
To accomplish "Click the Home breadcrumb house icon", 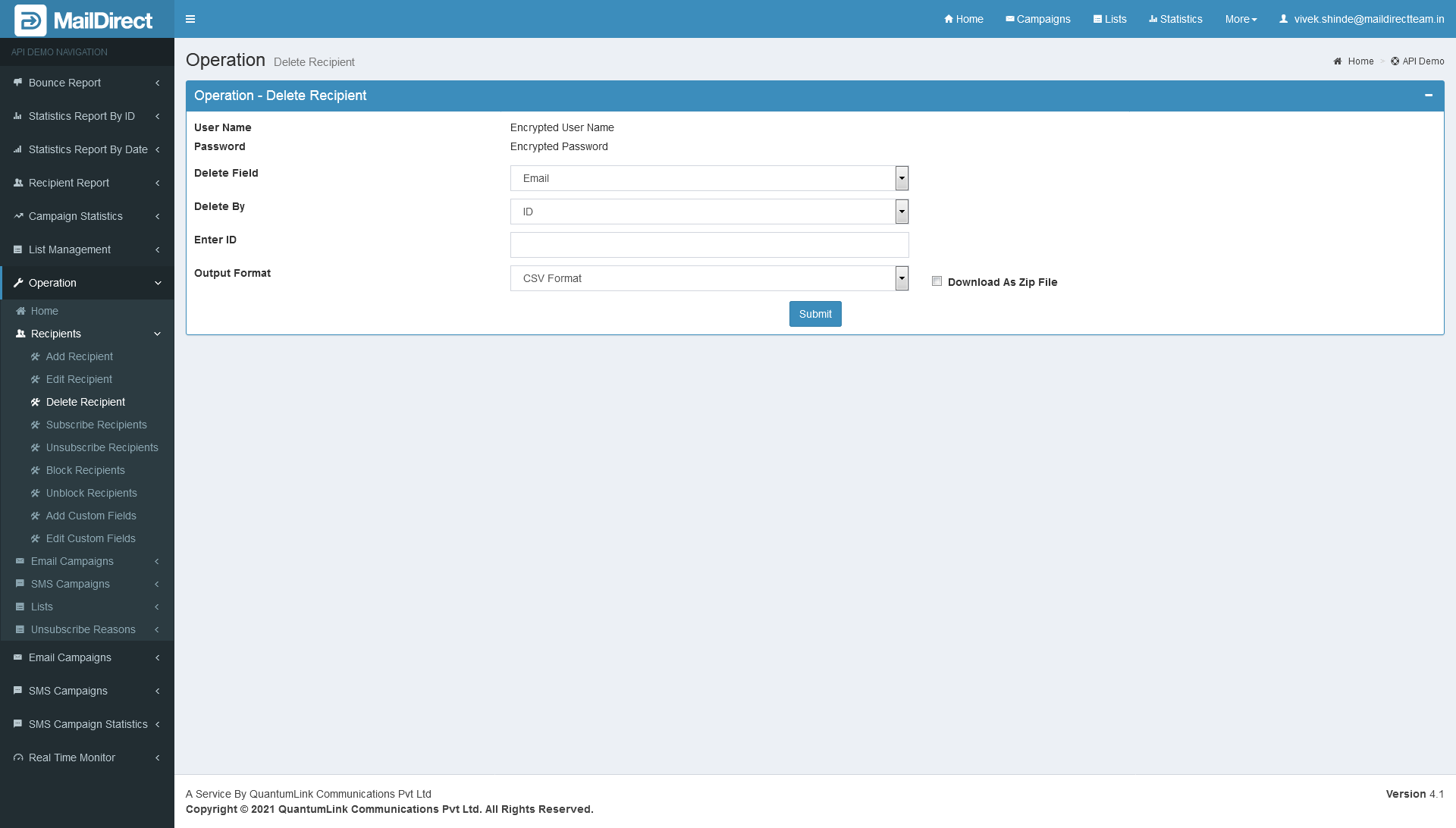I will coord(1338,61).
